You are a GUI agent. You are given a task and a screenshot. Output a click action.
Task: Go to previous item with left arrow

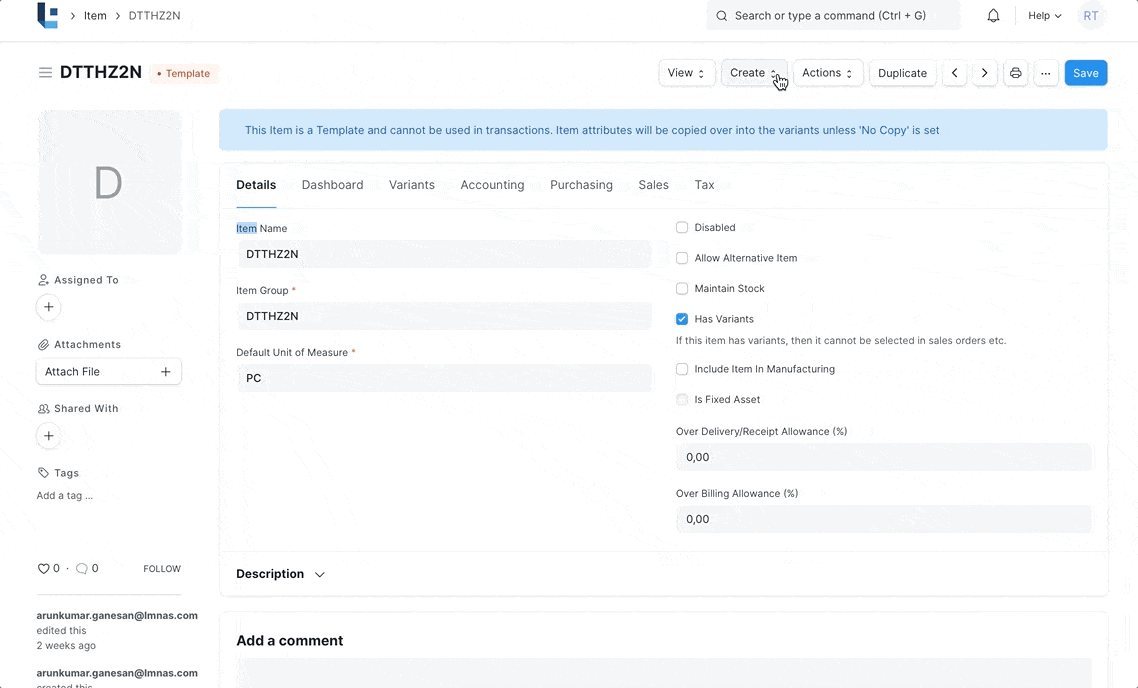click(x=954, y=73)
